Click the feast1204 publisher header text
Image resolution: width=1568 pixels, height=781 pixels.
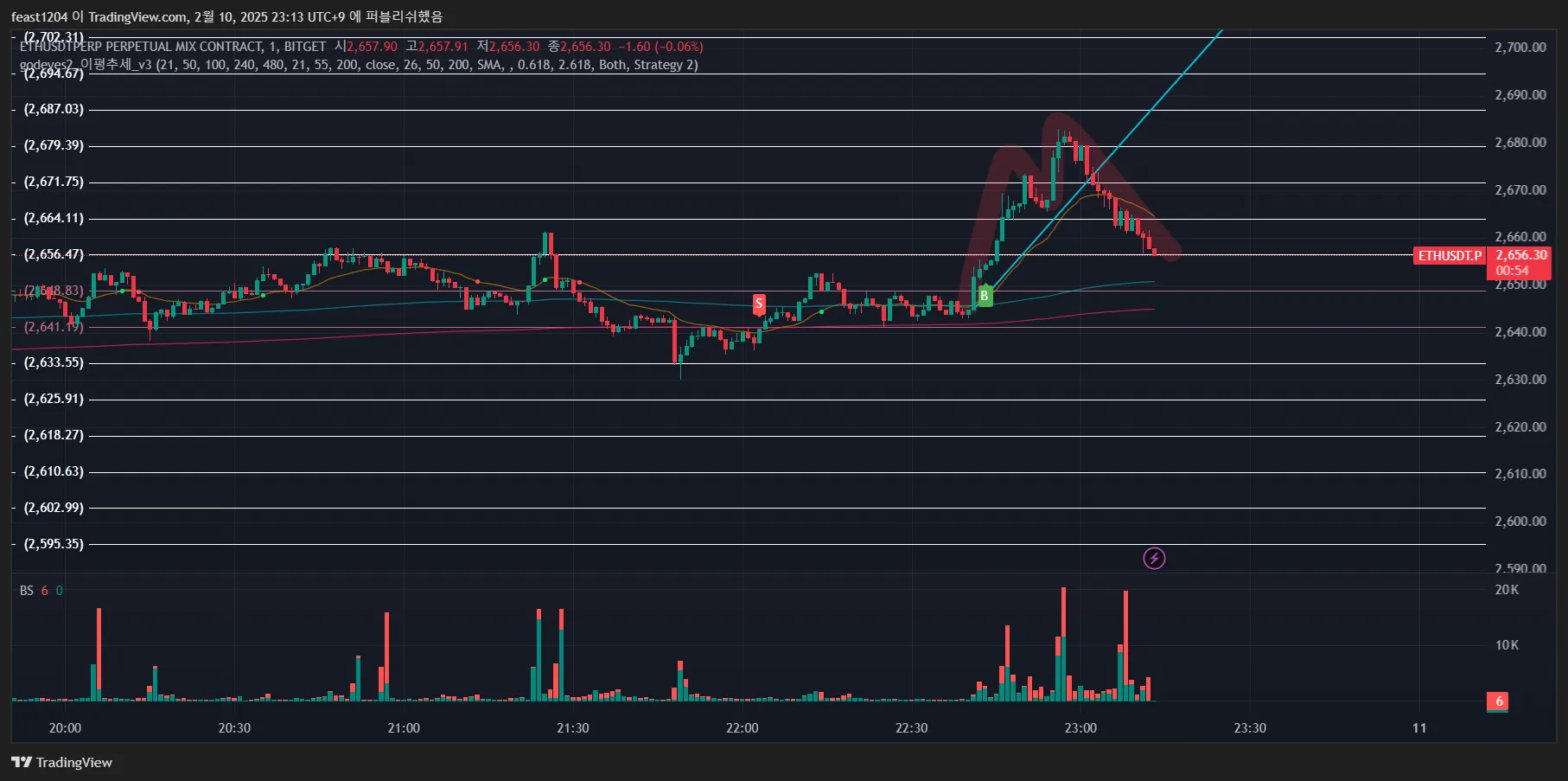226,16
